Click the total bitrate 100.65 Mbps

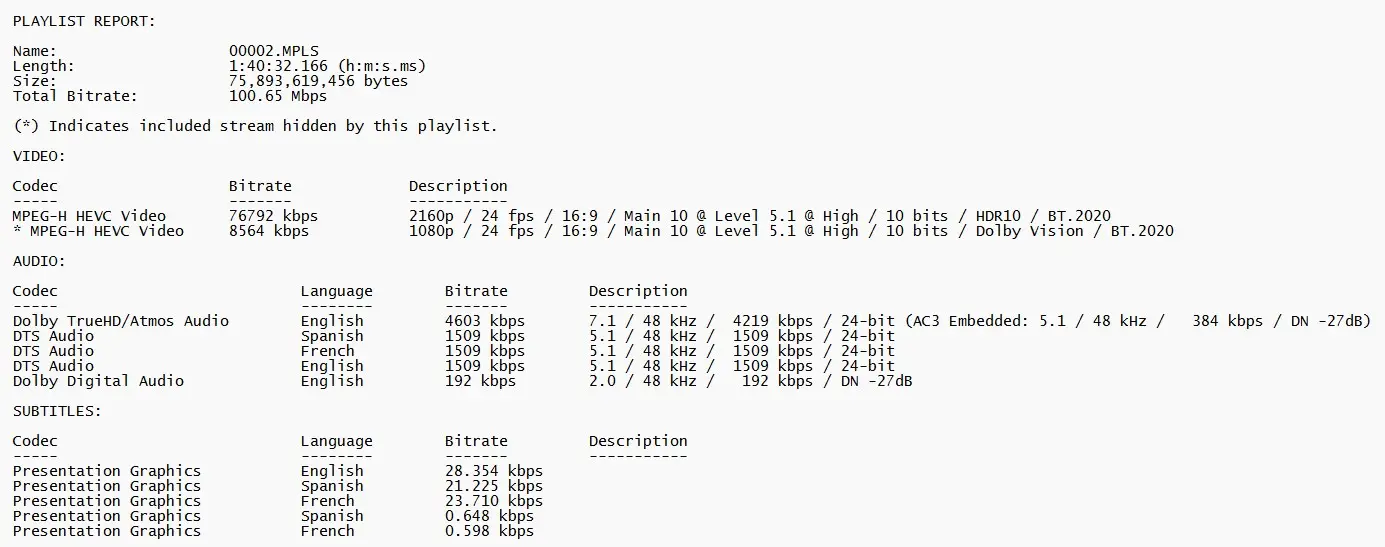coord(278,96)
